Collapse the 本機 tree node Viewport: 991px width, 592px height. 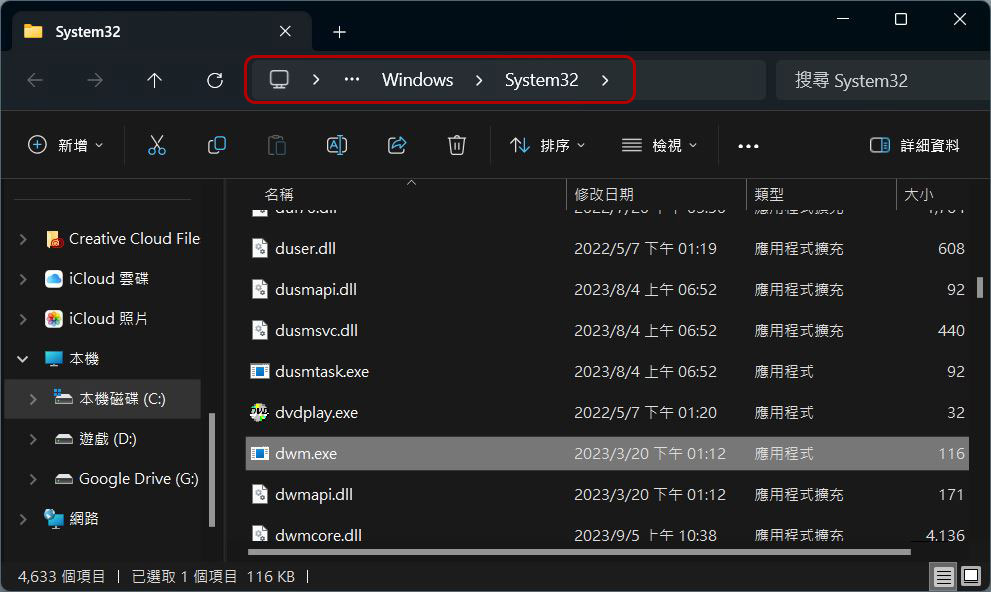click(23, 359)
